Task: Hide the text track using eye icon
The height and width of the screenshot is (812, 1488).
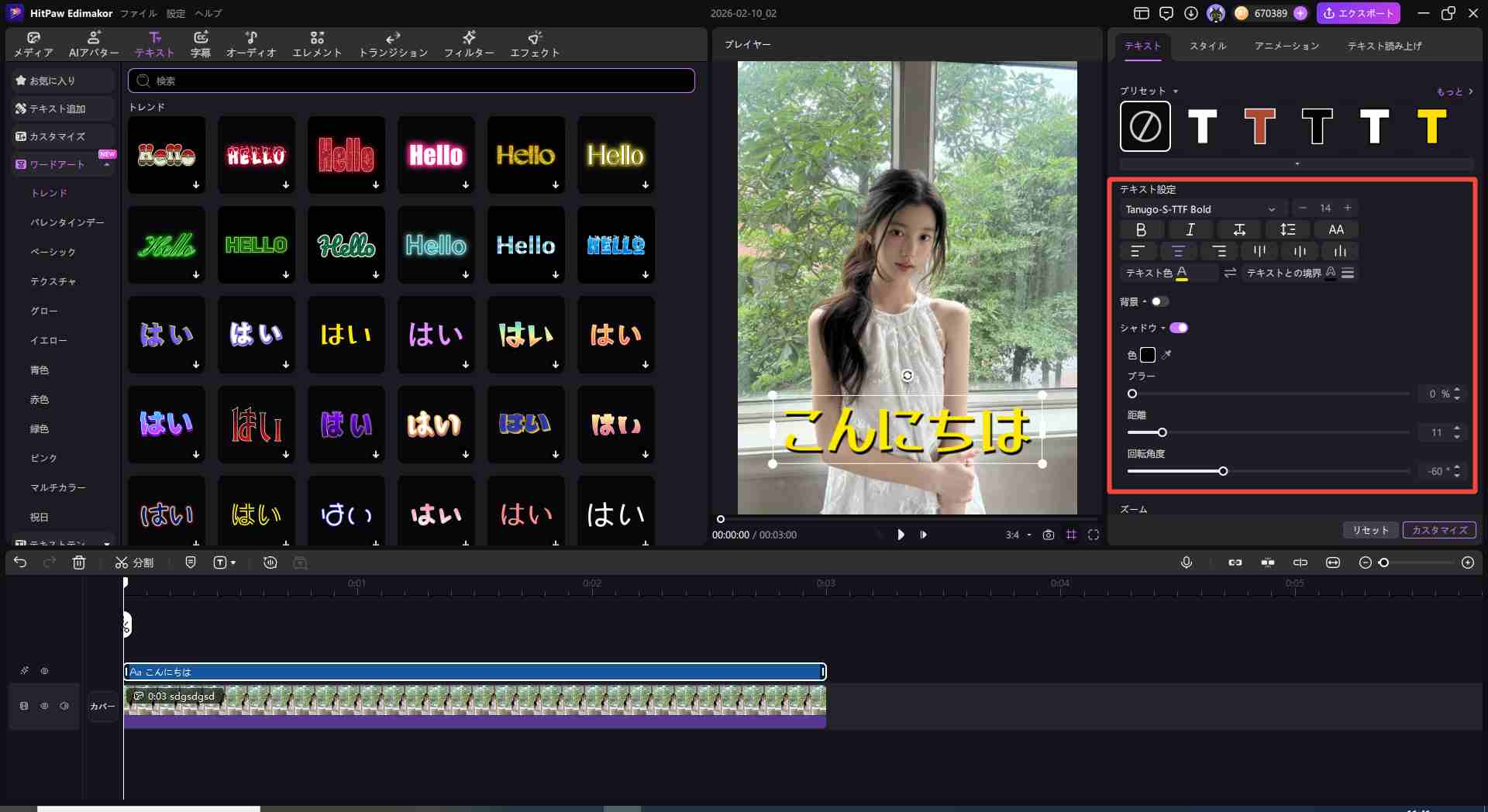Action: click(x=45, y=671)
